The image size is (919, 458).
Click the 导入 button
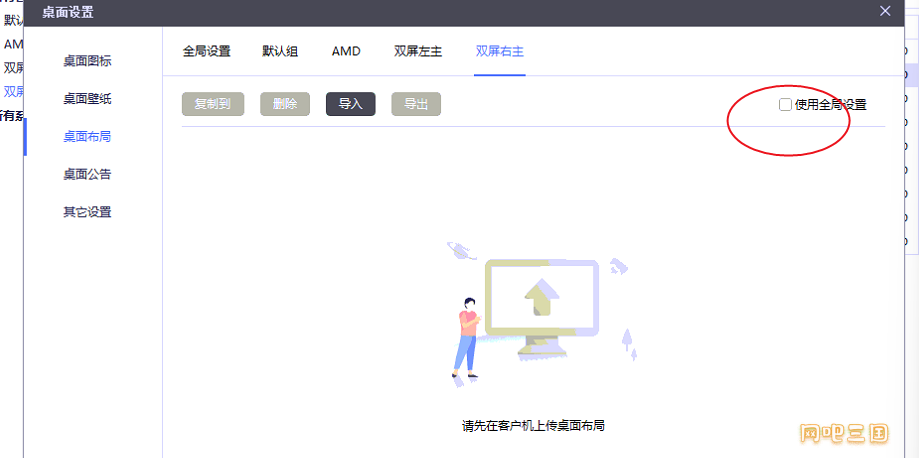tap(350, 104)
